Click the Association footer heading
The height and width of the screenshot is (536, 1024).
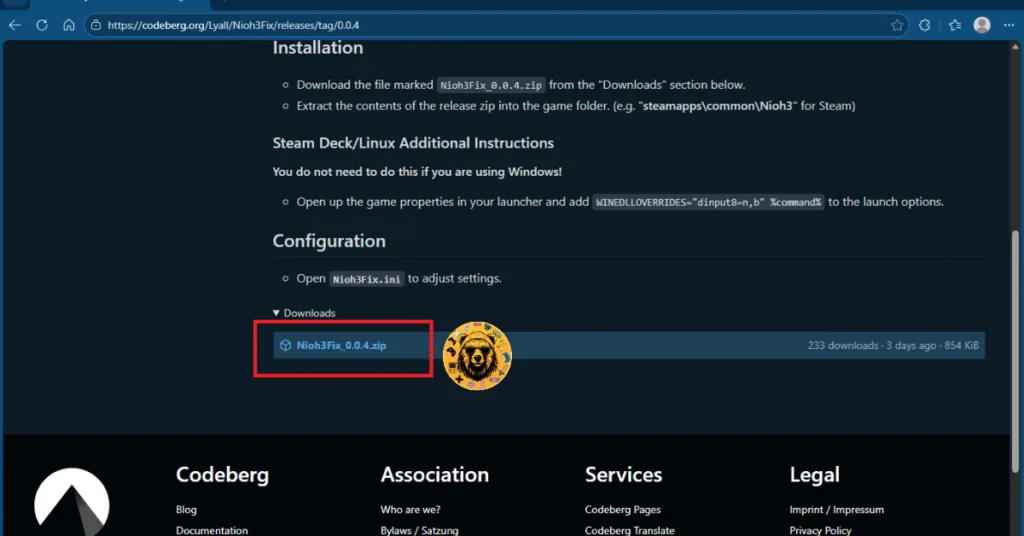click(x=434, y=475)
